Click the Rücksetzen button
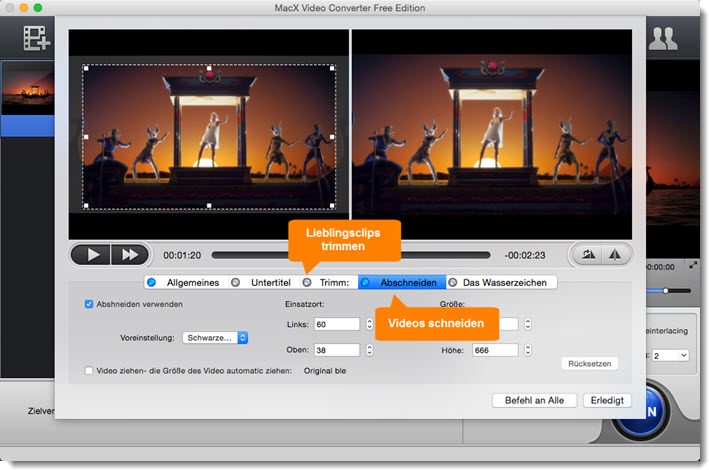 point(590,364)
